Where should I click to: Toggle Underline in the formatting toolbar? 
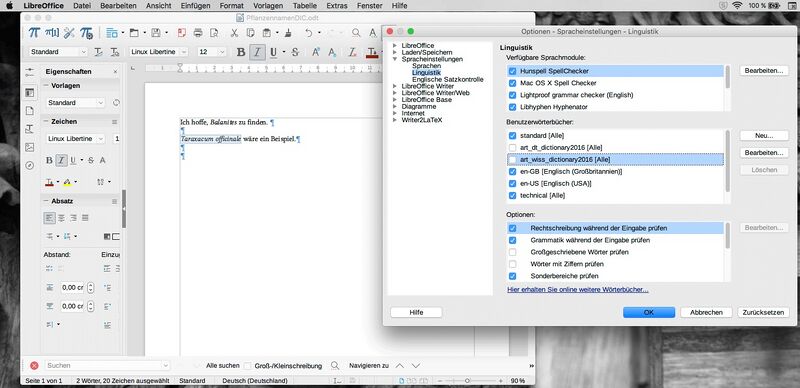pos(273,52)
